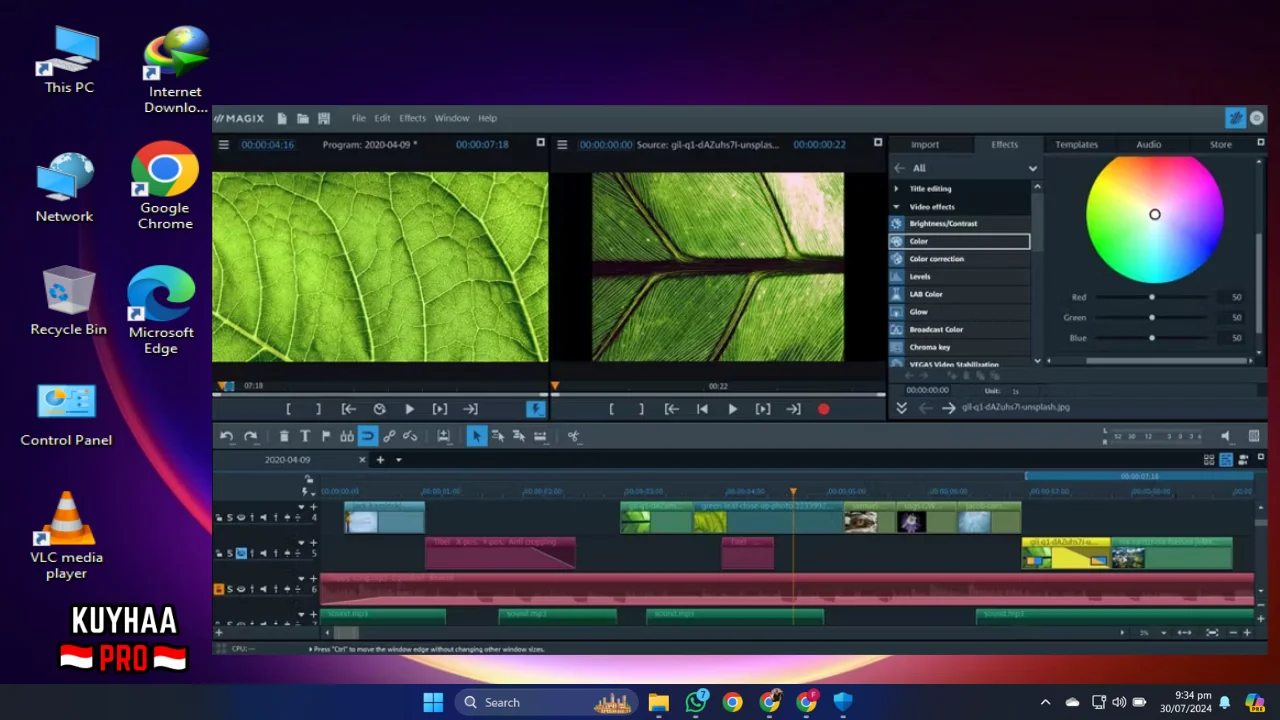Switch to the Templates tab
This screenshot has width=1280, height=720.
pyautogui.click(x=1076, y=144)
